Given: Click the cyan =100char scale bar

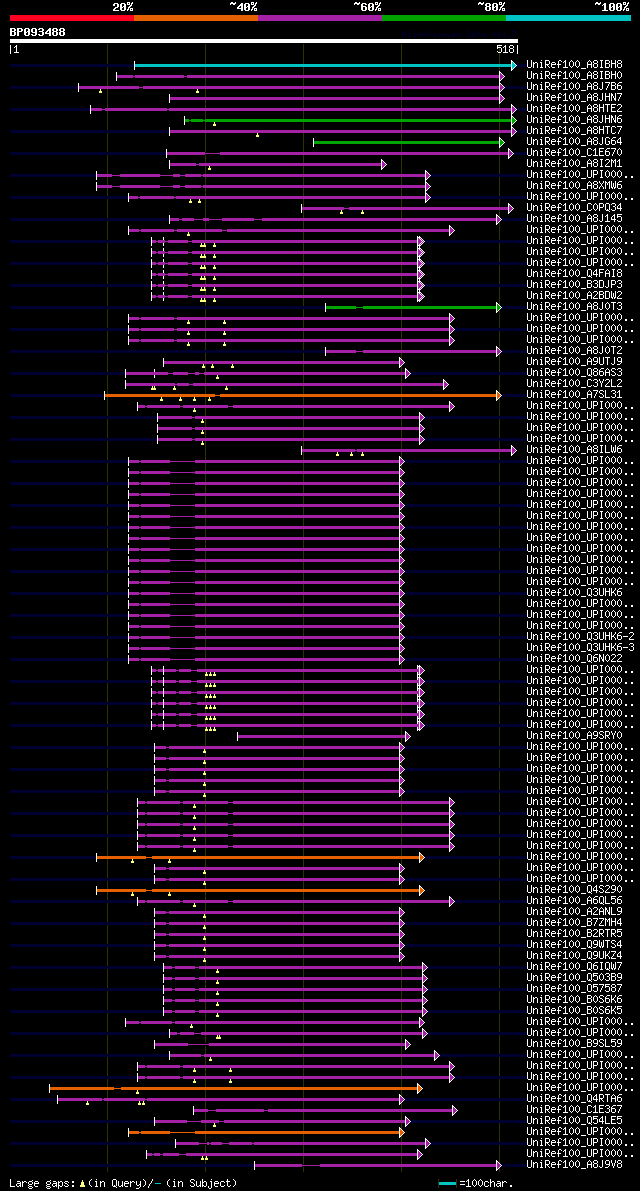Looking at the screenshot, I should (448, 1183).
